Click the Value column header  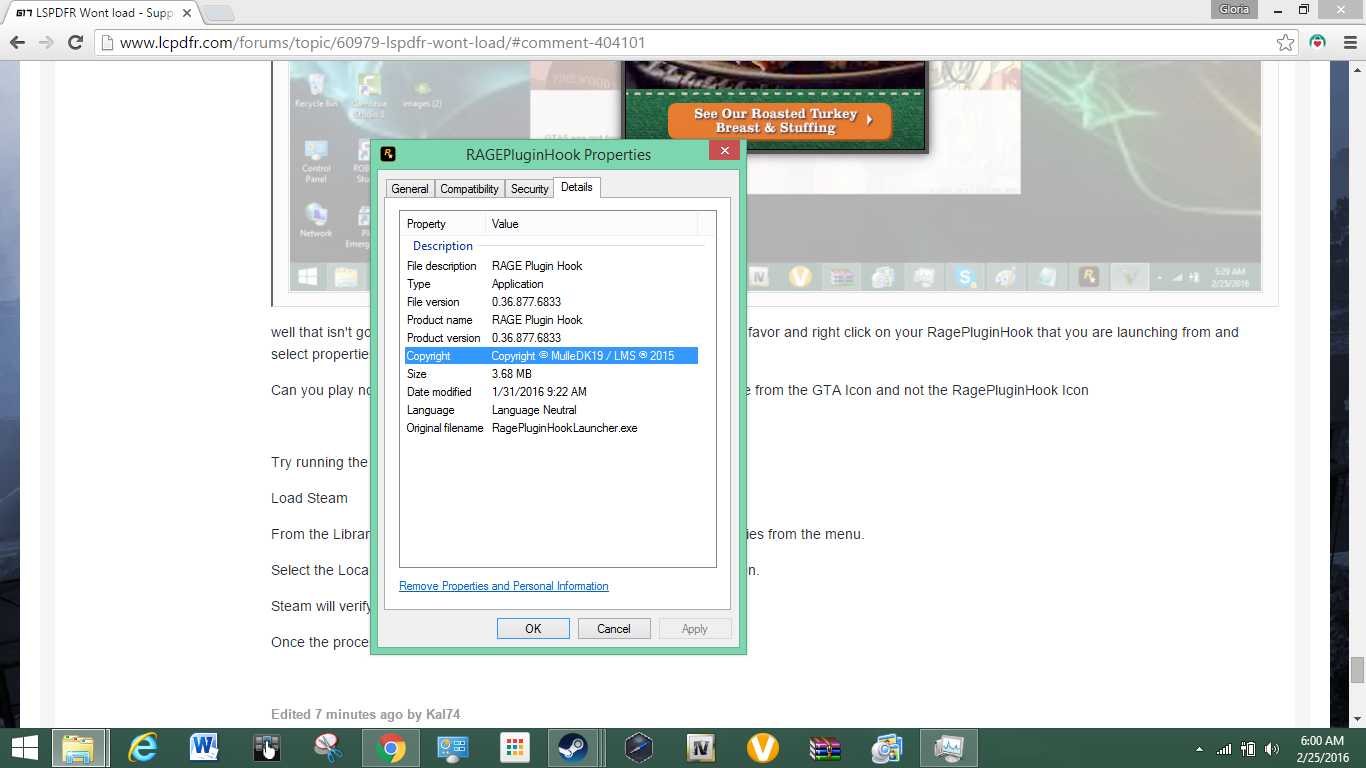coord(591,224)
